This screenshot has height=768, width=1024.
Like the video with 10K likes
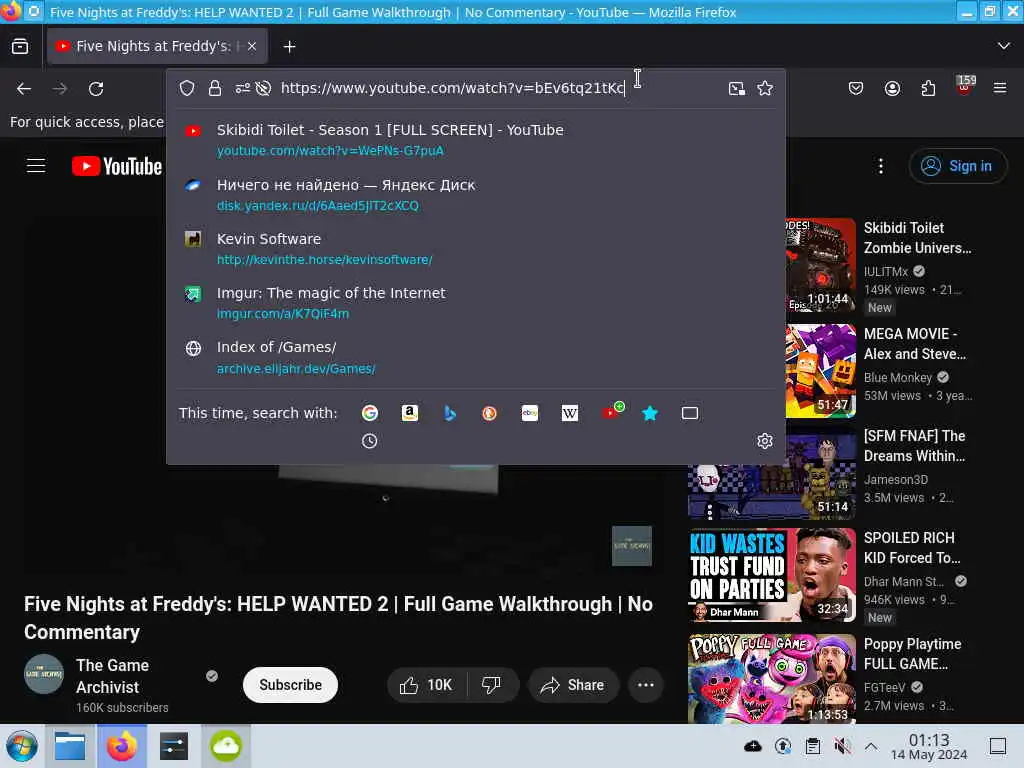[427, 684]
